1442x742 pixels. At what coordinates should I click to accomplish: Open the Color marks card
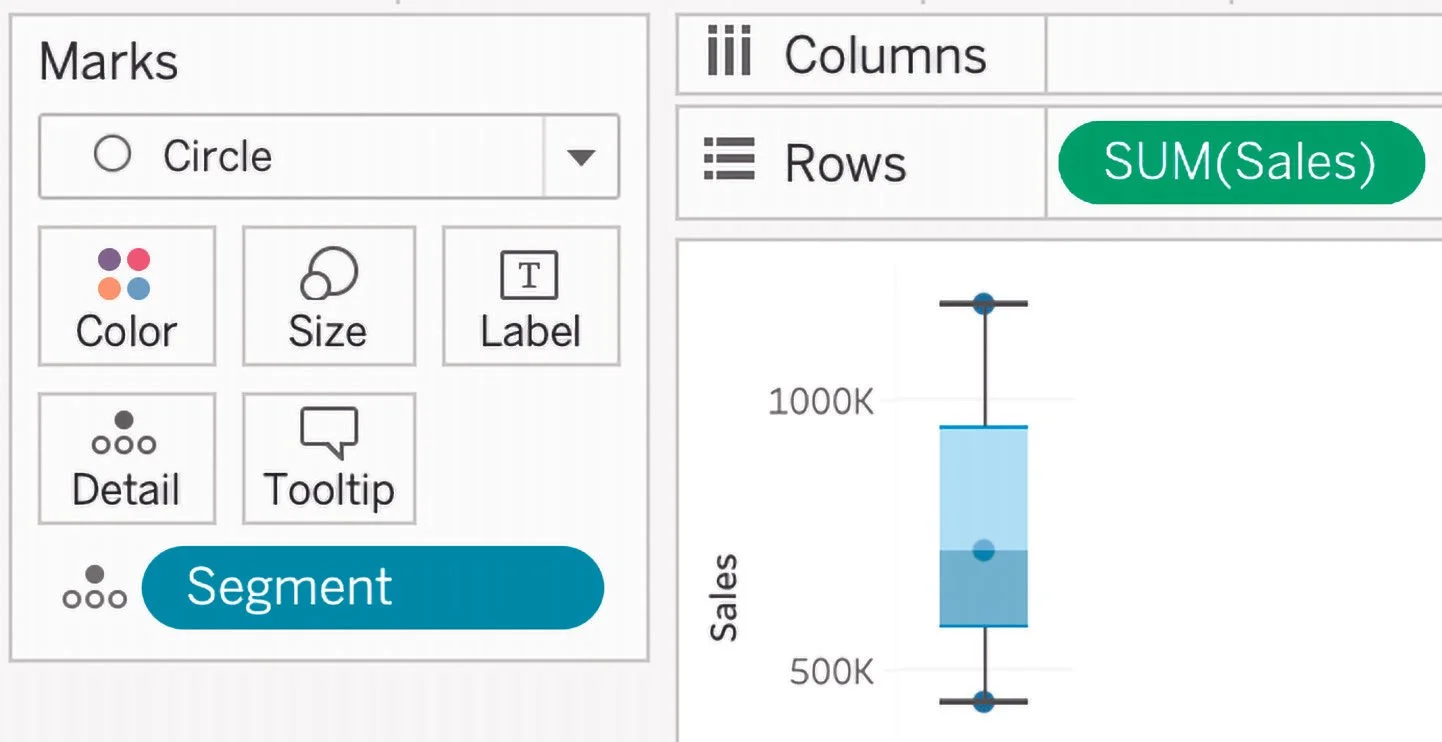pos(127,296)
